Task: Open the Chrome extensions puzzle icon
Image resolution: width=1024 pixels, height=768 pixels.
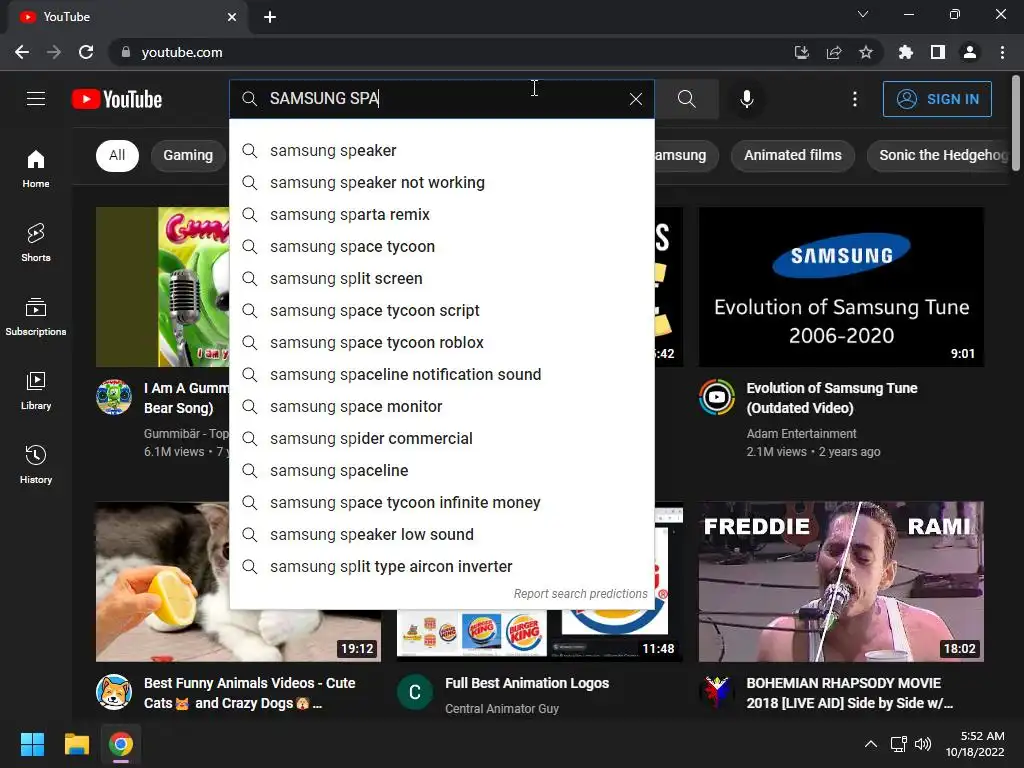Action: (905, 52)
